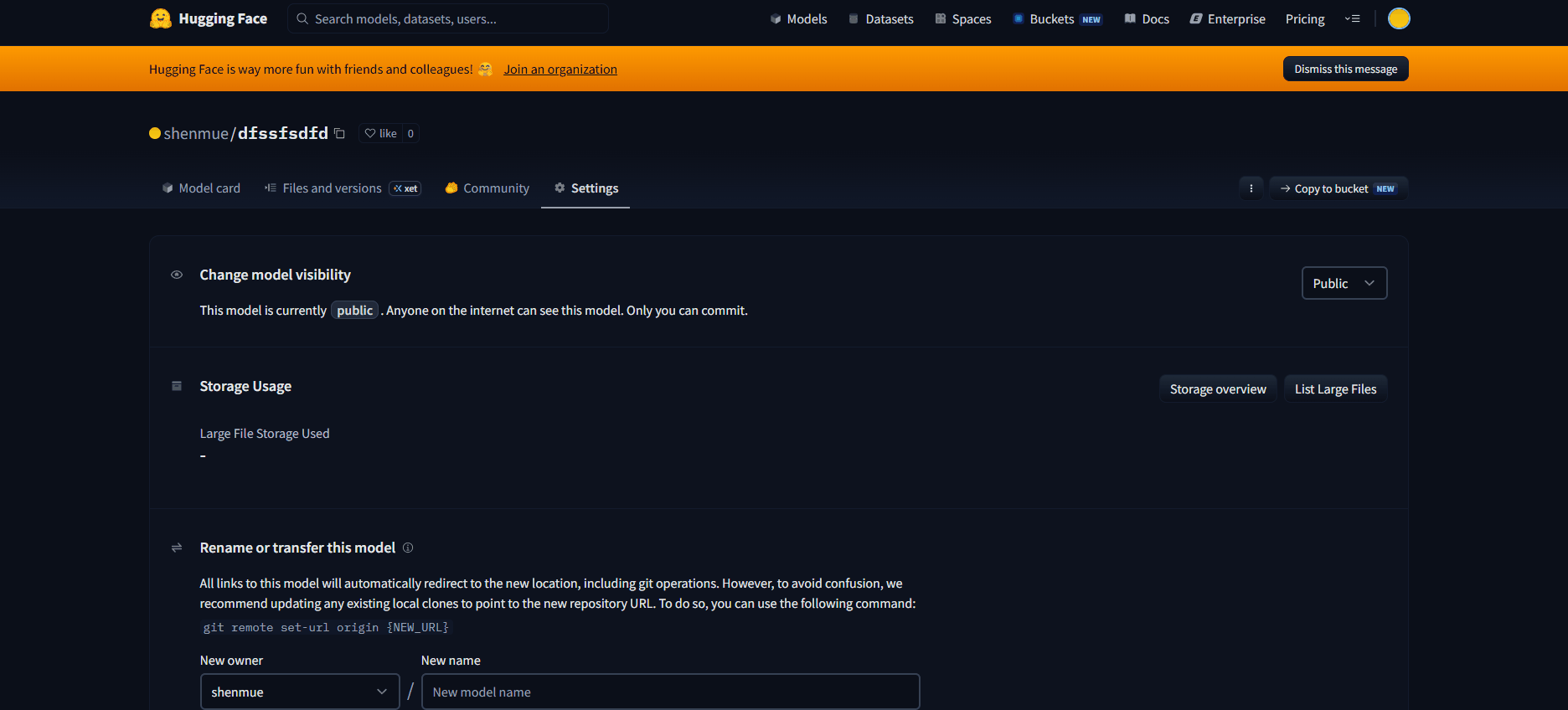The height and width of the screenshot is (710, 1568).
Task: Copy model name with copy icon
Action: [339, 133]
